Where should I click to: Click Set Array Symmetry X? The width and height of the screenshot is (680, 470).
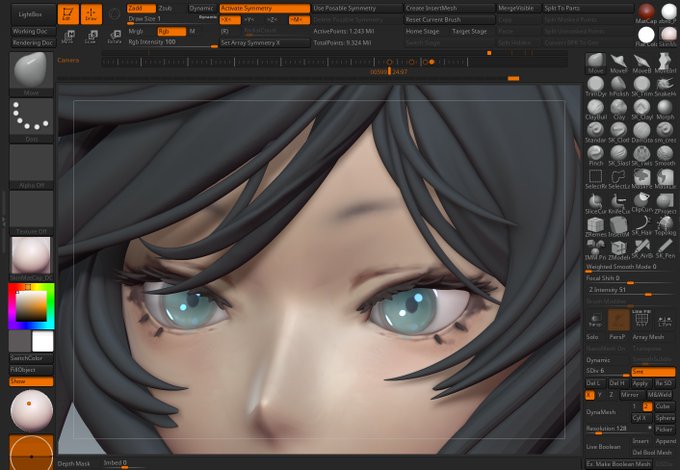265,42
